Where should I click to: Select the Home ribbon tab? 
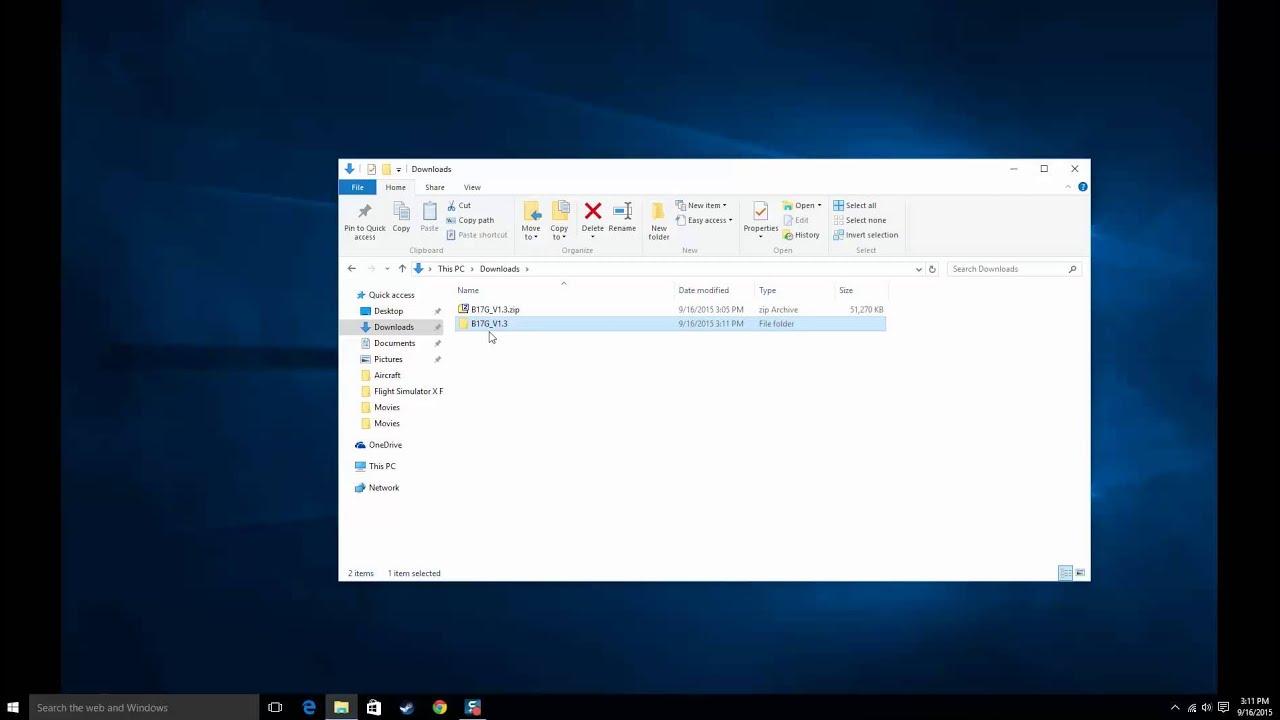(396, 187)
